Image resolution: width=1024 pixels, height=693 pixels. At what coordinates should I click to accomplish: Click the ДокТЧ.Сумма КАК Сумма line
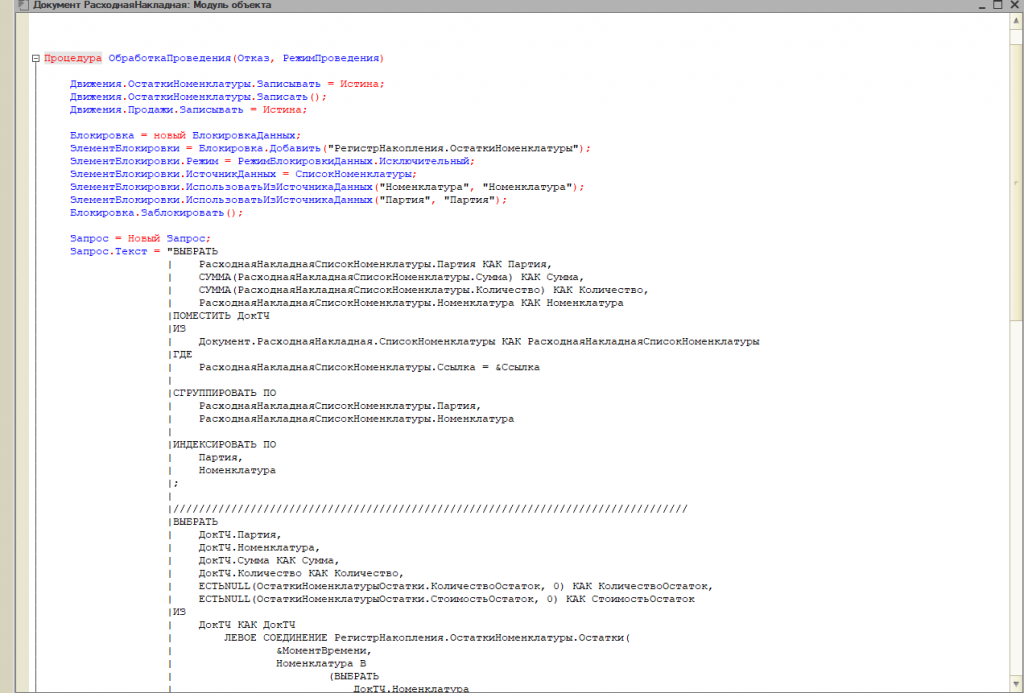[x=268, y=560]
